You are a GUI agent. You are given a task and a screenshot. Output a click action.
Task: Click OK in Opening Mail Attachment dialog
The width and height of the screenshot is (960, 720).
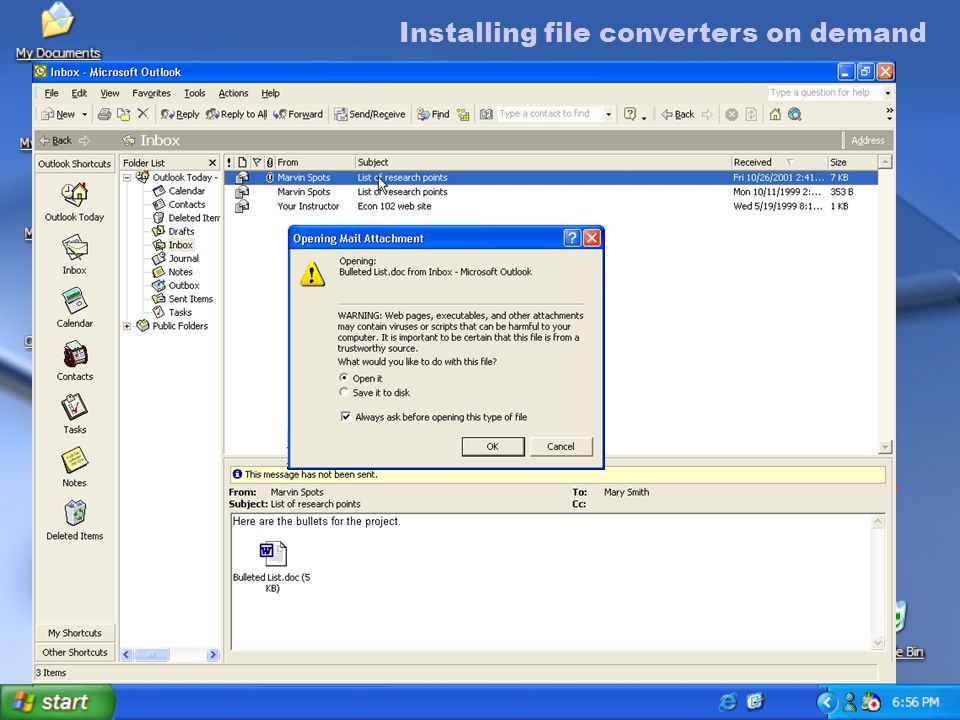pos(493,446)
